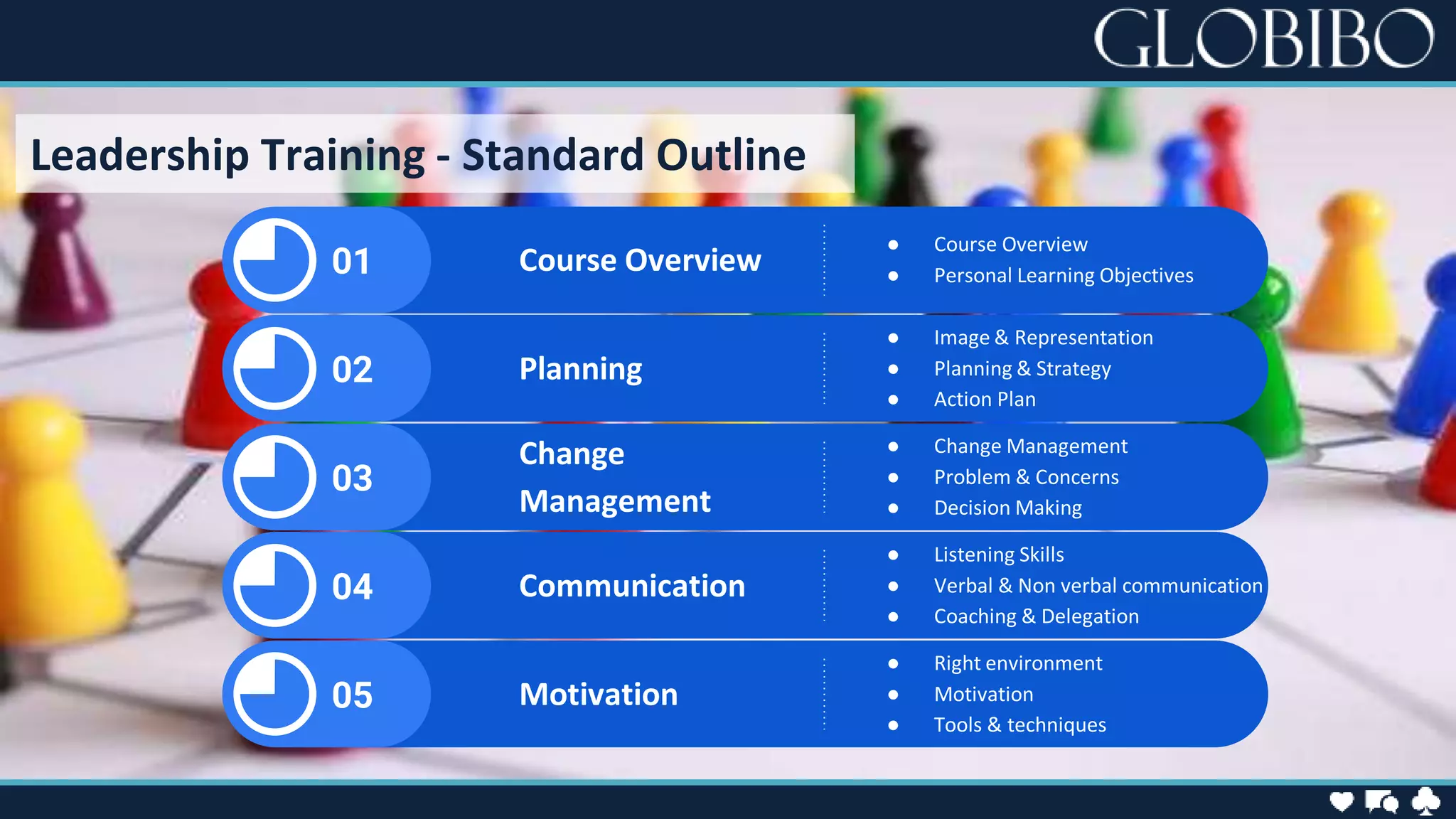Click the chat bubbles icon
The height and width of the screenshot is (819, 1456).
tap(1381, 802)
